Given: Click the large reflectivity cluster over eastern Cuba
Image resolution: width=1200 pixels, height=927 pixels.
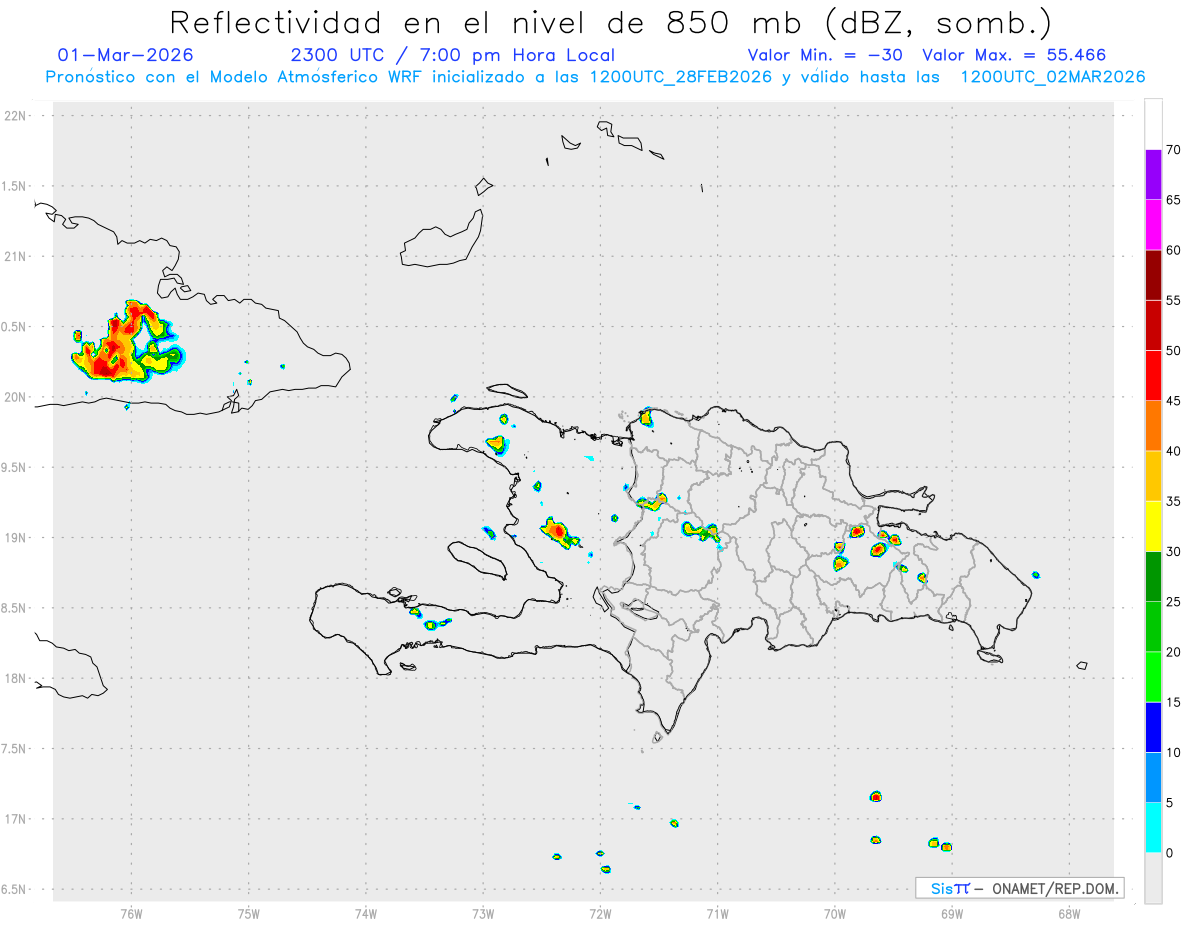Looking at the screenshot, I should coord(128,342).
